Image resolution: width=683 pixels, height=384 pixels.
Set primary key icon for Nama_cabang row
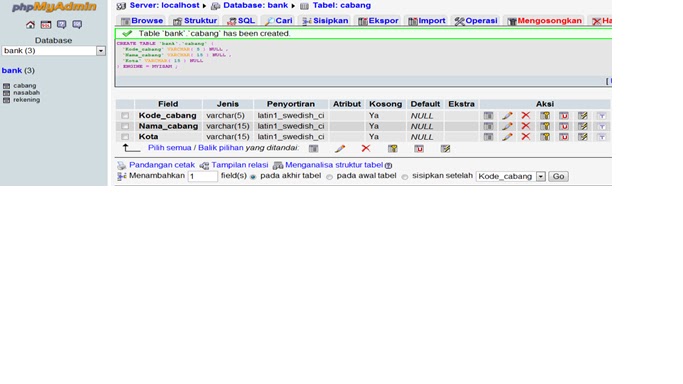545,126
